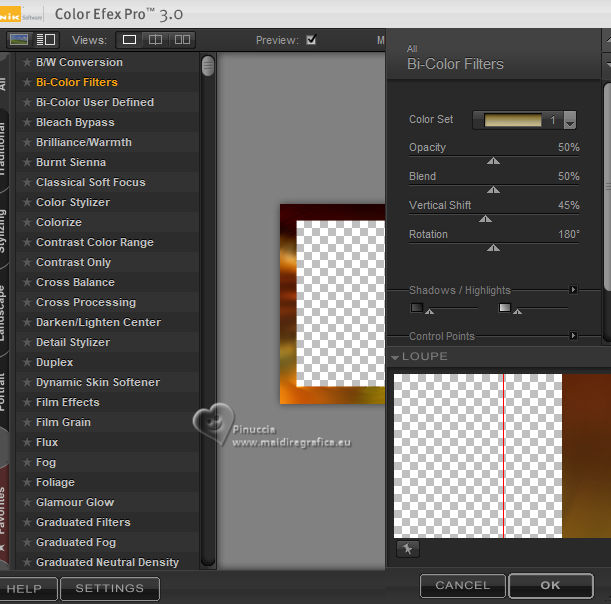Click the Rotation slider handle
Screen dimensions: 611x604
(493, 248)
